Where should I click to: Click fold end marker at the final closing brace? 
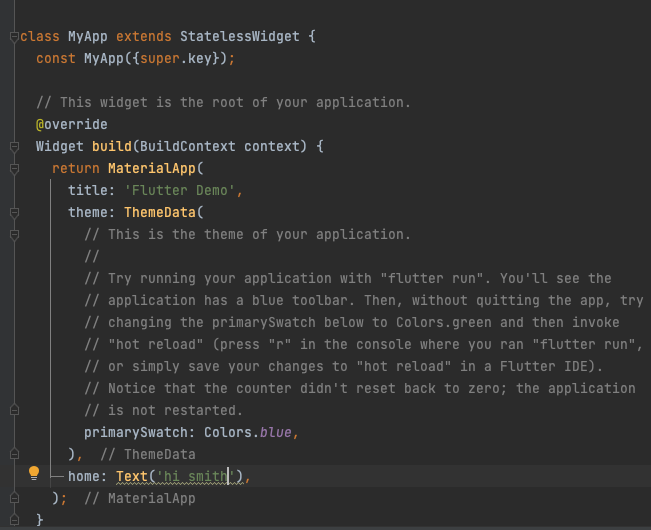click(14, 520)
